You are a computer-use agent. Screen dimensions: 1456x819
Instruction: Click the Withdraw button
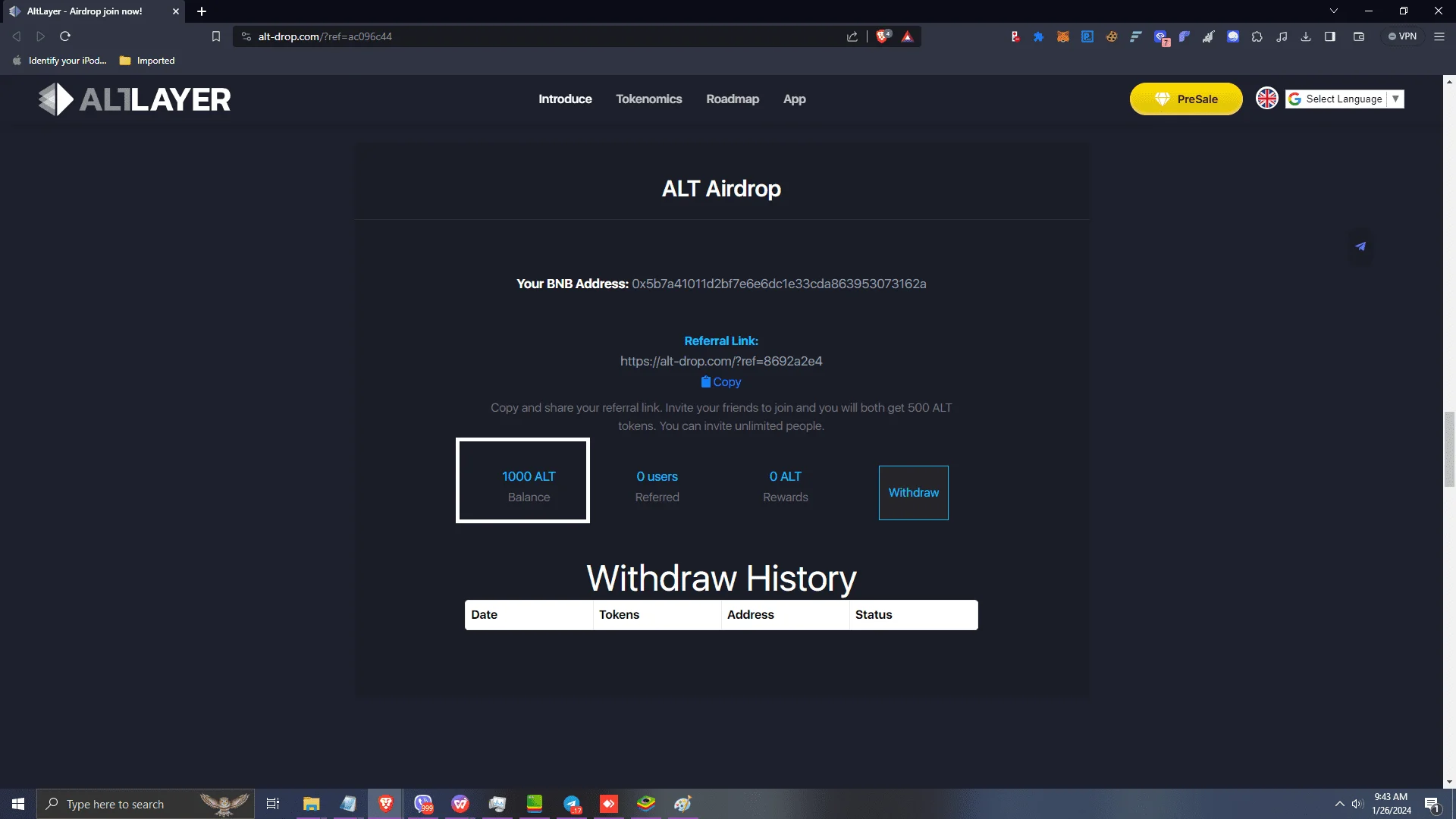[x=914, y=493]
